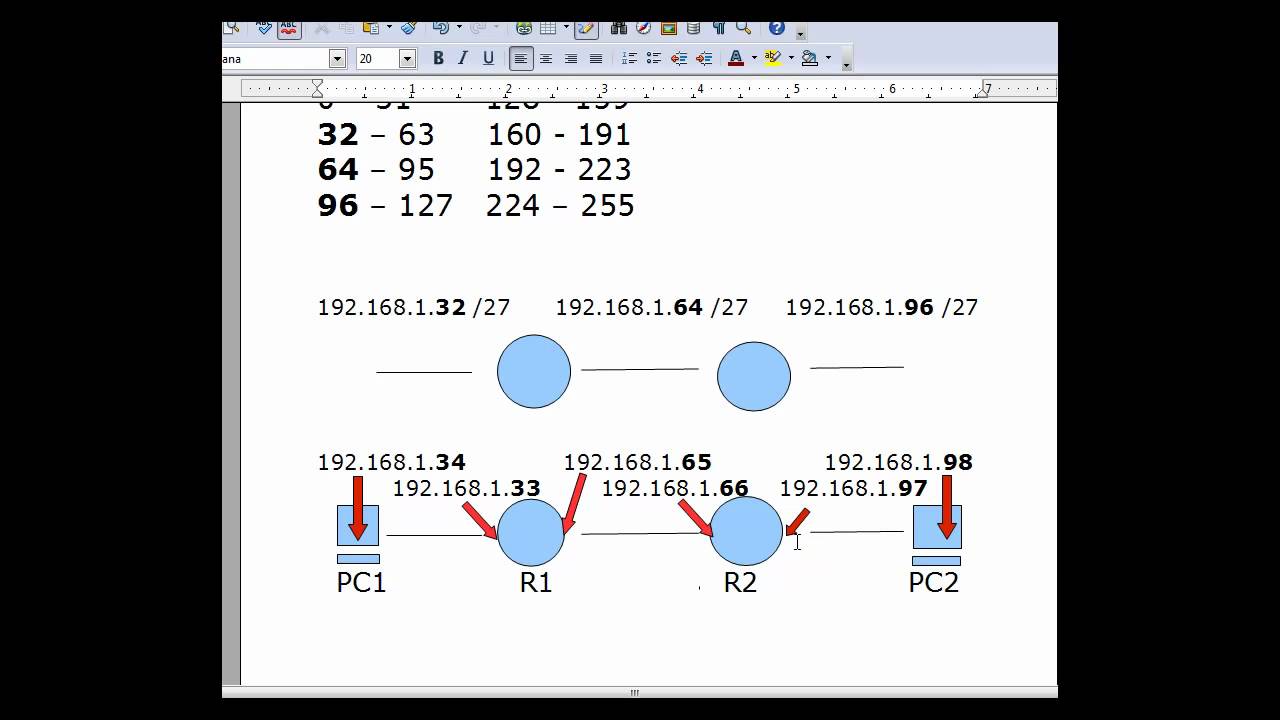1280x720 pixels.
Task: Open the Table size dropdown arrow
Action: point(566,28)
